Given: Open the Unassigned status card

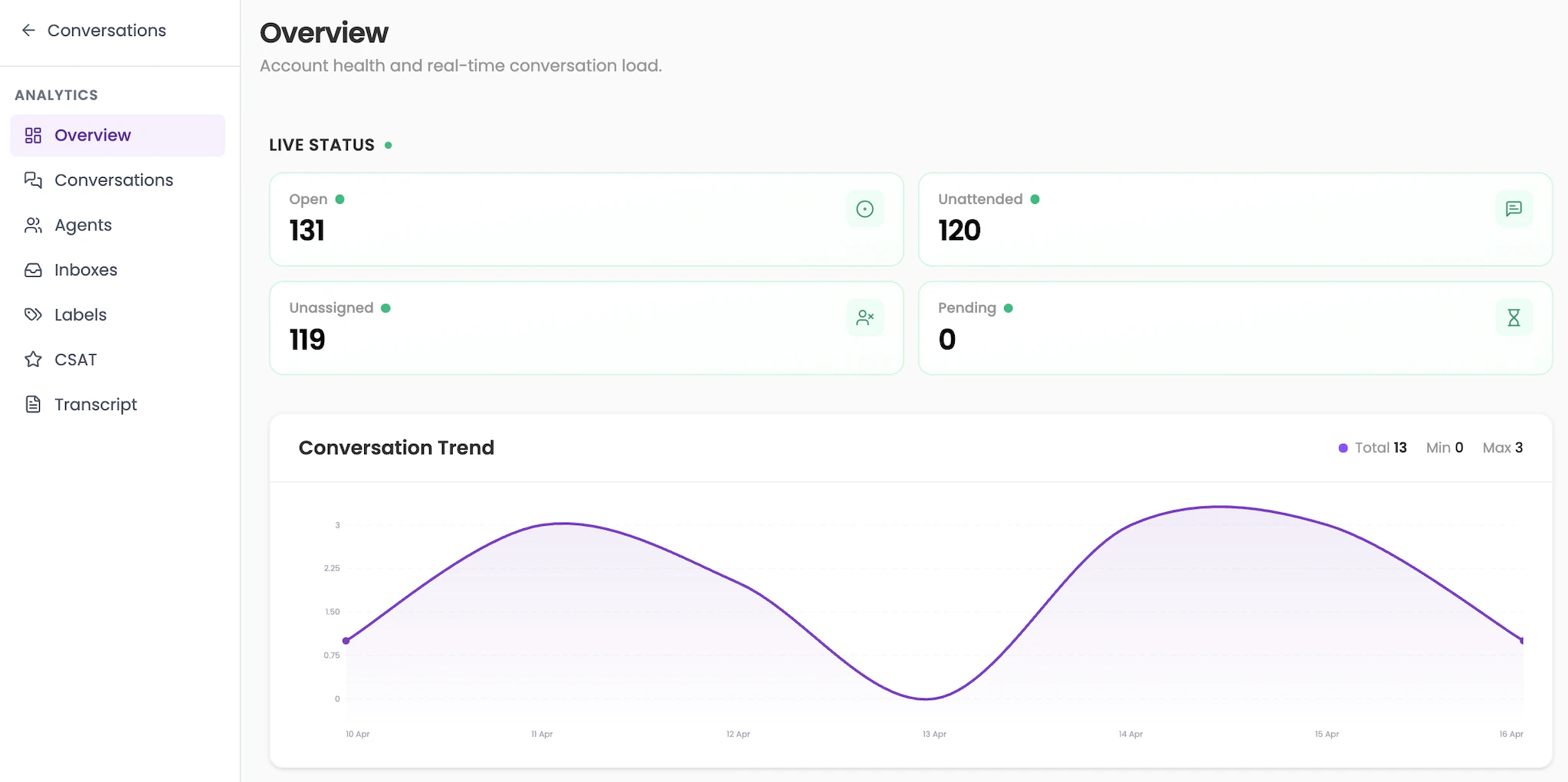Looking at the screenshot, I should click(586, 328).
